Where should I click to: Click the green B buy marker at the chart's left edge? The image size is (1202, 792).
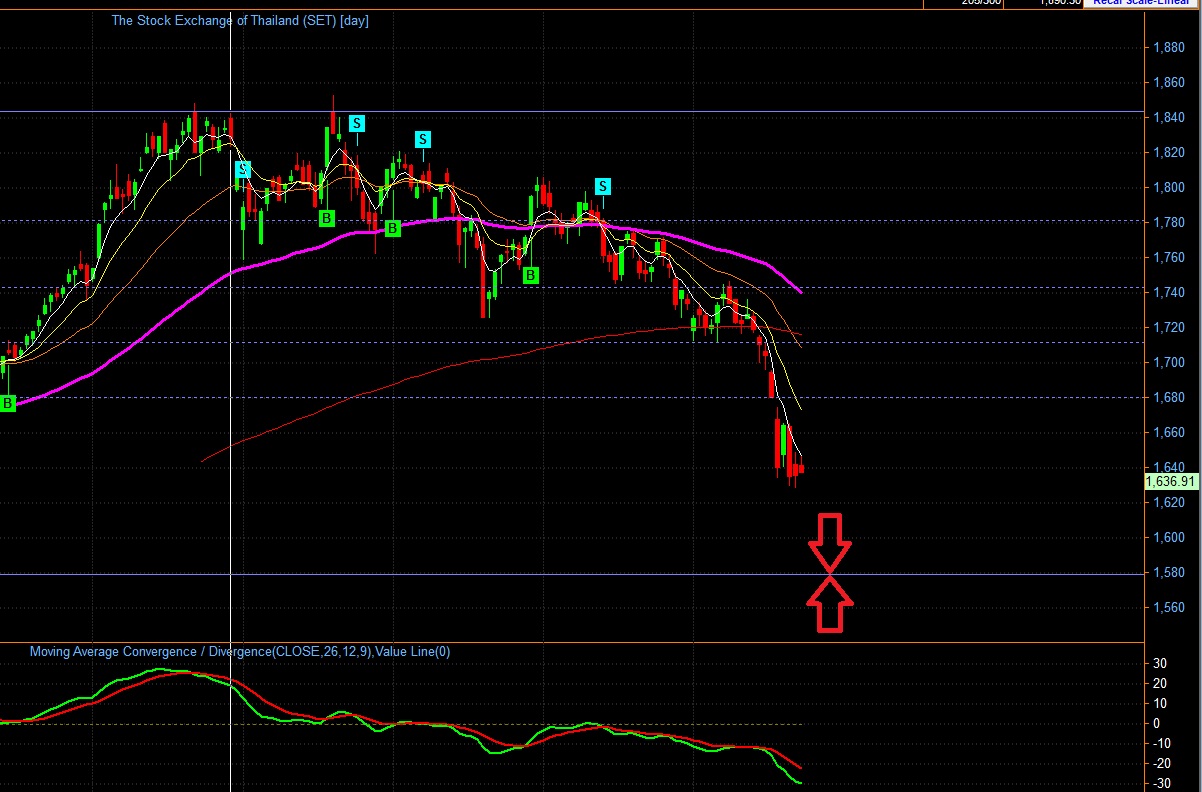click(x=8, y=403)
